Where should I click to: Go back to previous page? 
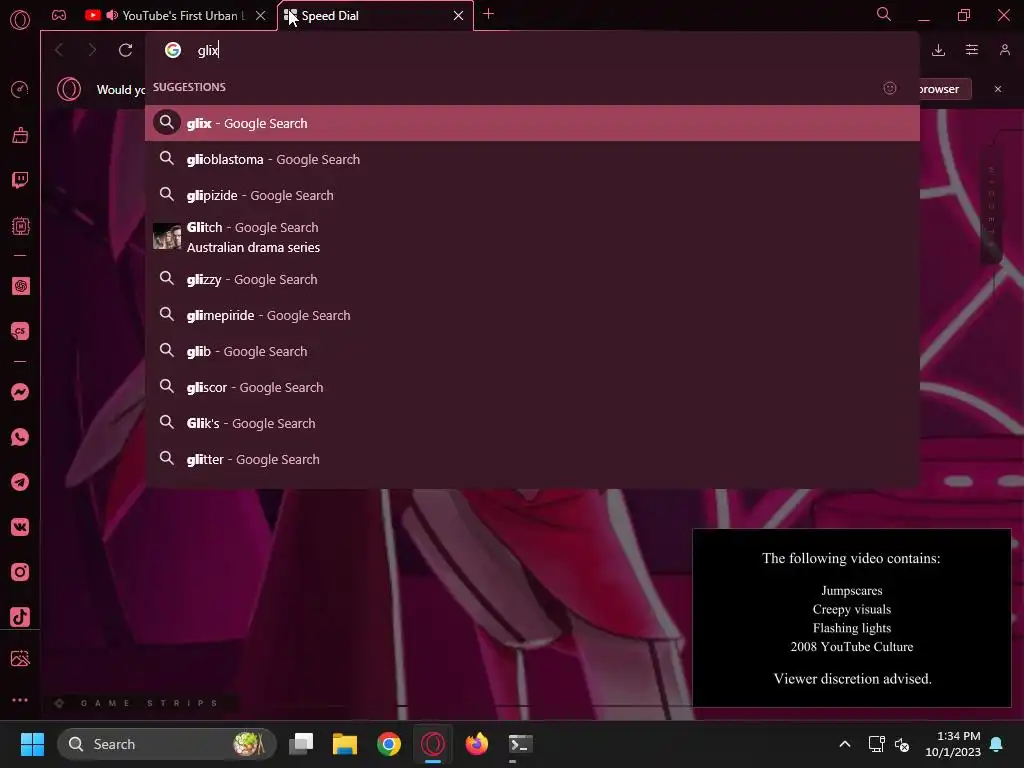tap(59, 50)
